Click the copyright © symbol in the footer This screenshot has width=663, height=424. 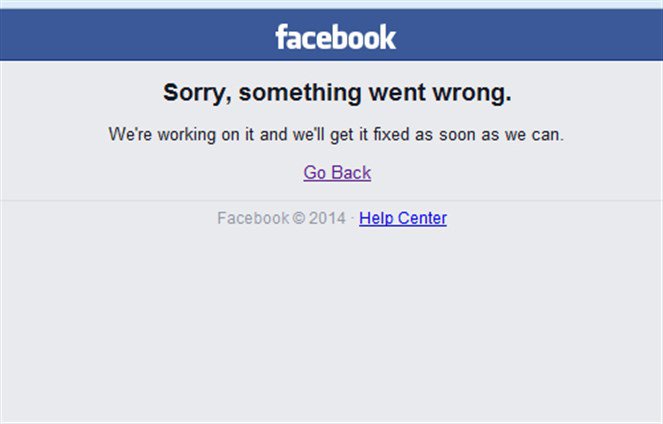coord(298,218)
